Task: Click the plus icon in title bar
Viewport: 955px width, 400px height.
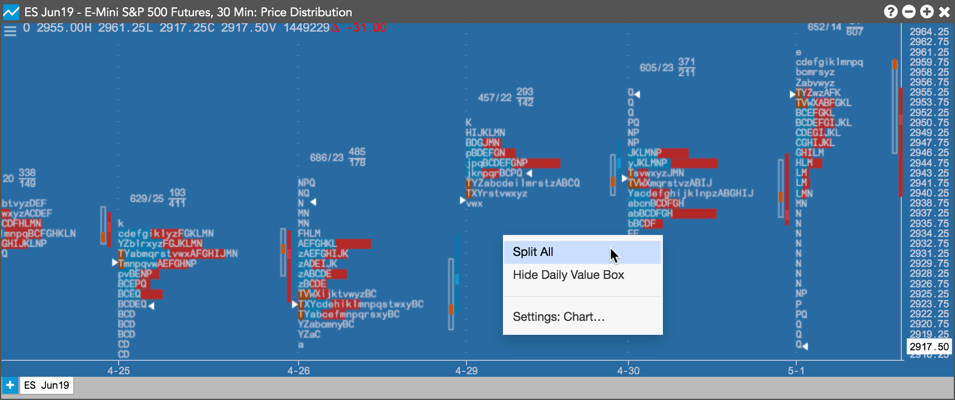Action: (926, 12)
